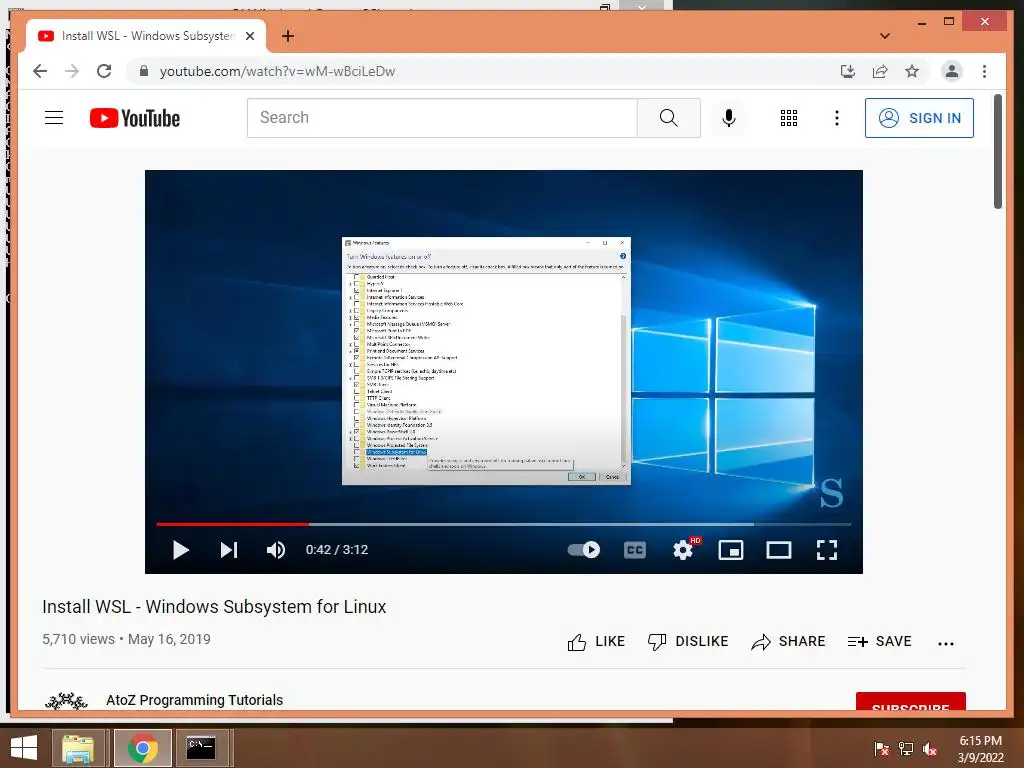Image resolution: width=1024 pixels, height=768 pixels.
Task: Click the page vertical scrollbar
Action: pyautogui.click(x=998, y=152)
